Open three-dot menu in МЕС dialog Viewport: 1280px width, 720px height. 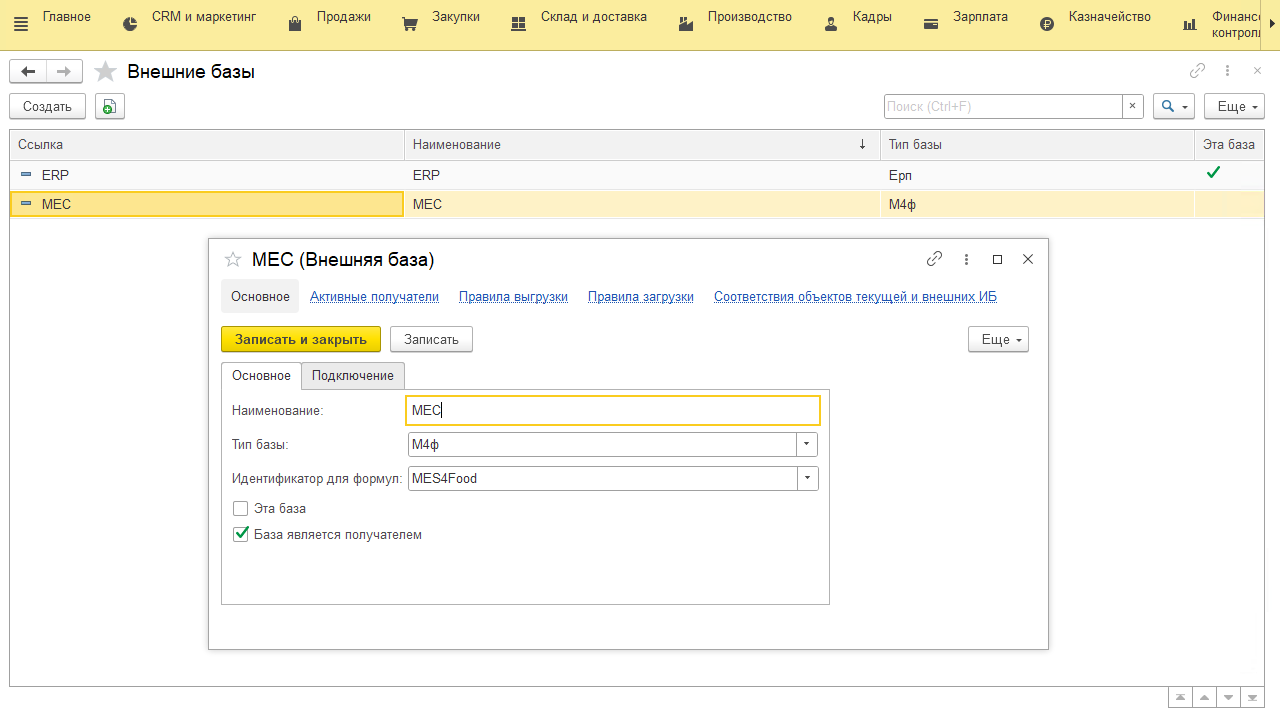966,259
